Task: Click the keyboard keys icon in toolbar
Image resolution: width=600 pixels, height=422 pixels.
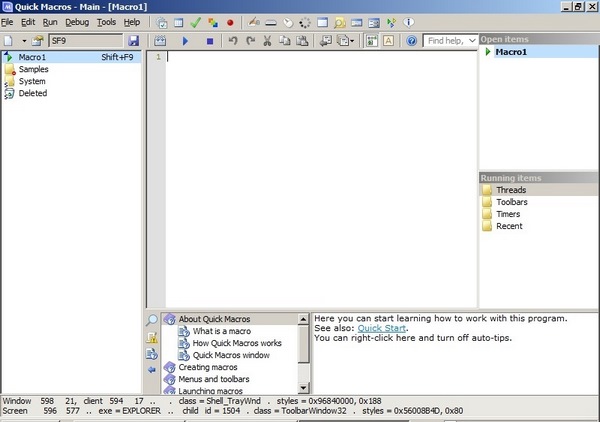Action: 271,23
